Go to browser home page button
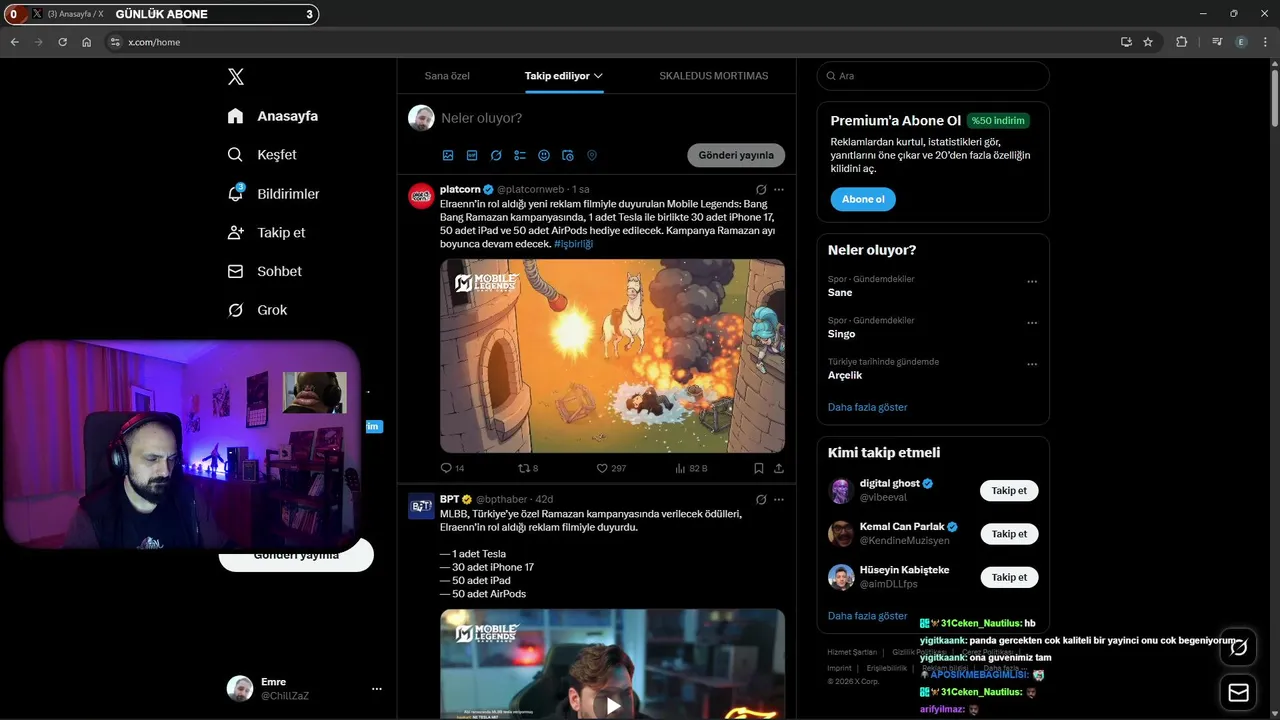Image resolution: width=1280 pixels, height=720 pixels. coord(87,42)
